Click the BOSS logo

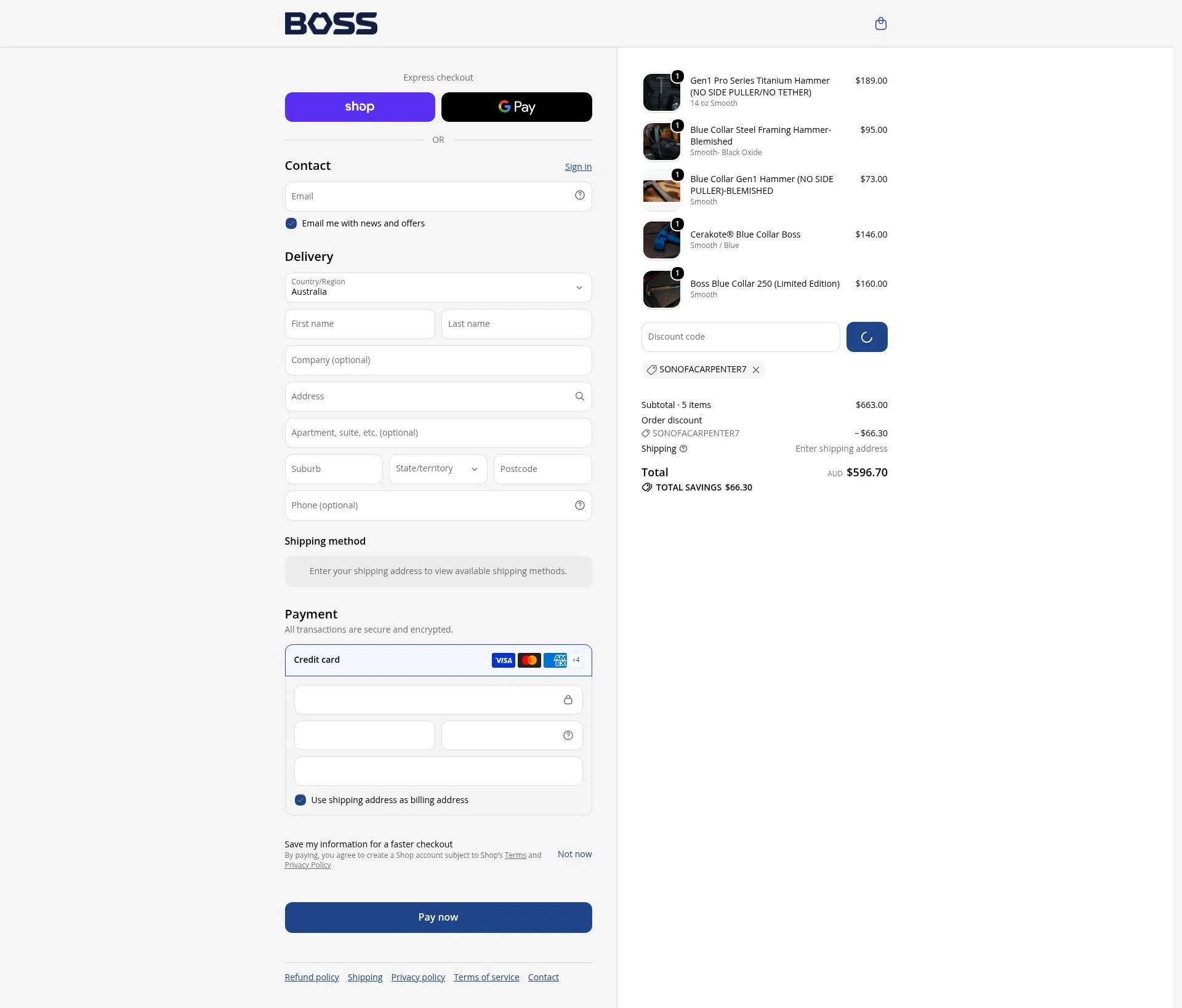331,23
